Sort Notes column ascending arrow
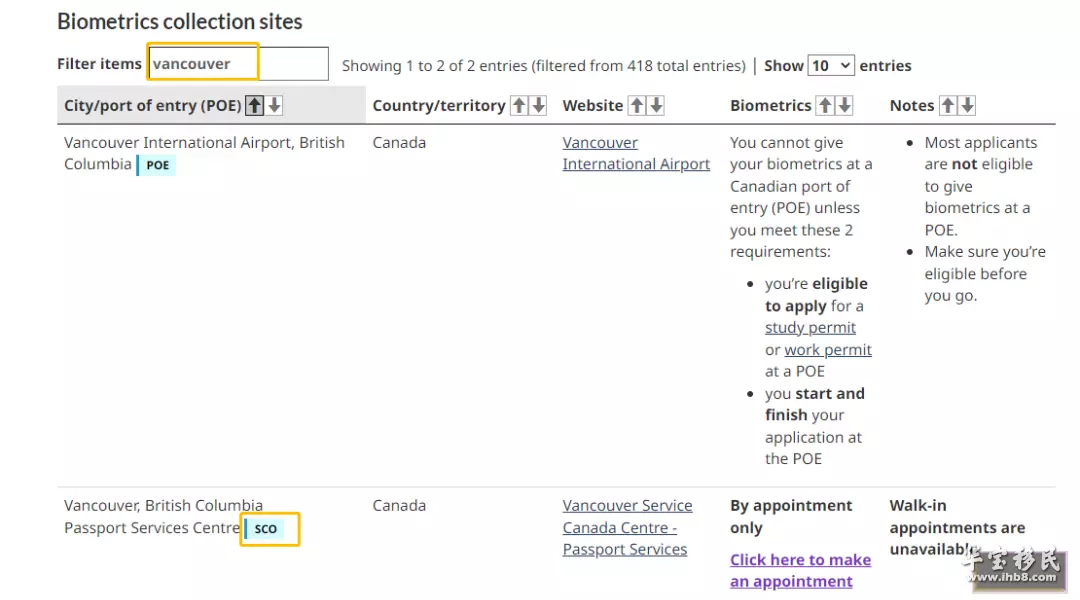This screenshot has height=600, width=1080. point(948,105)
